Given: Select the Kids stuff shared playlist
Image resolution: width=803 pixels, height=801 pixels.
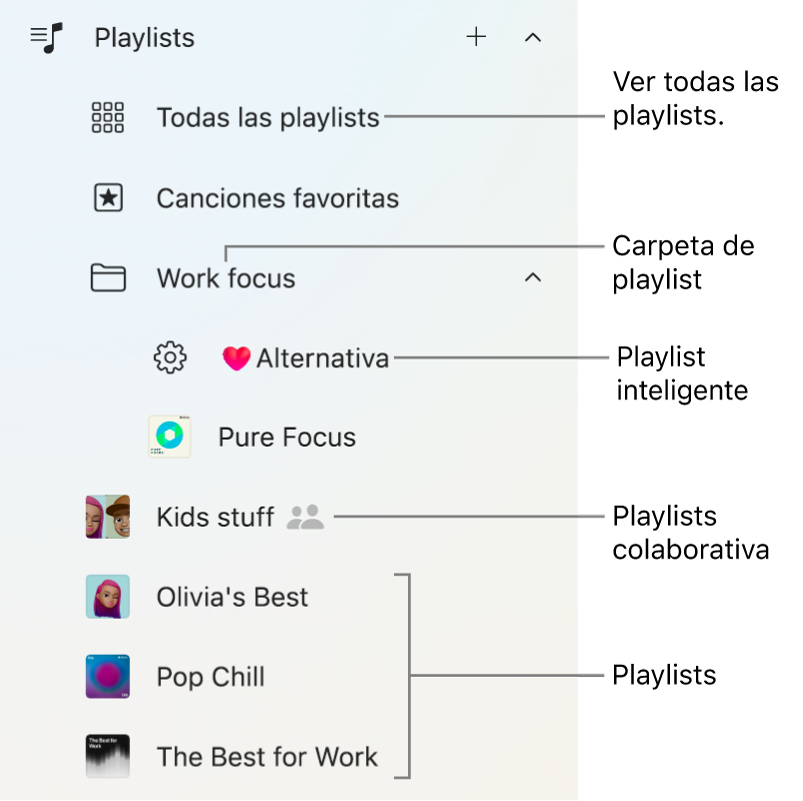Looking at the screenshot, I should pyautogui.click(x=215, y=517).
